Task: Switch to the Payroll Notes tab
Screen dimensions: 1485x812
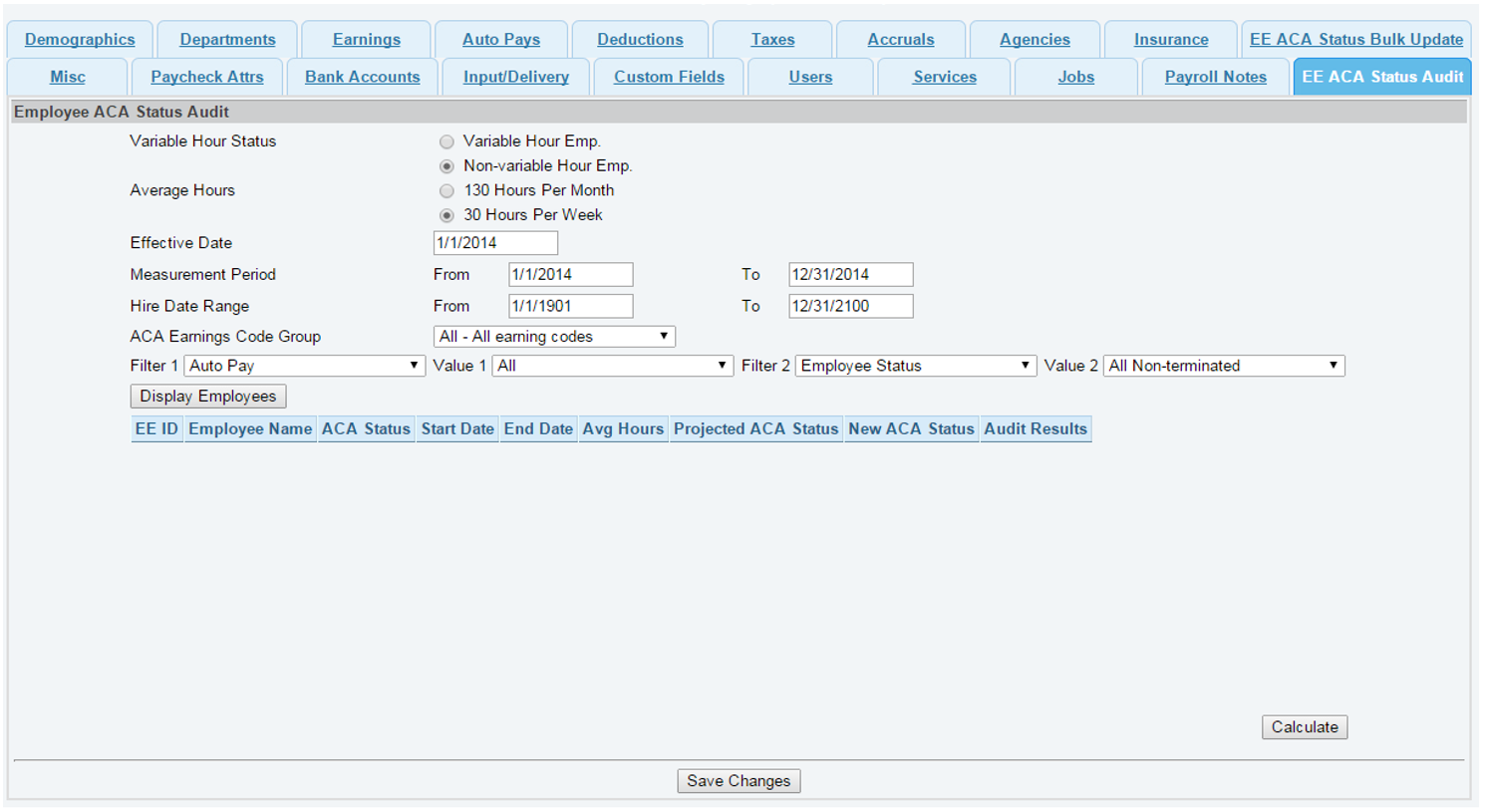Action: pos(1216,77)
